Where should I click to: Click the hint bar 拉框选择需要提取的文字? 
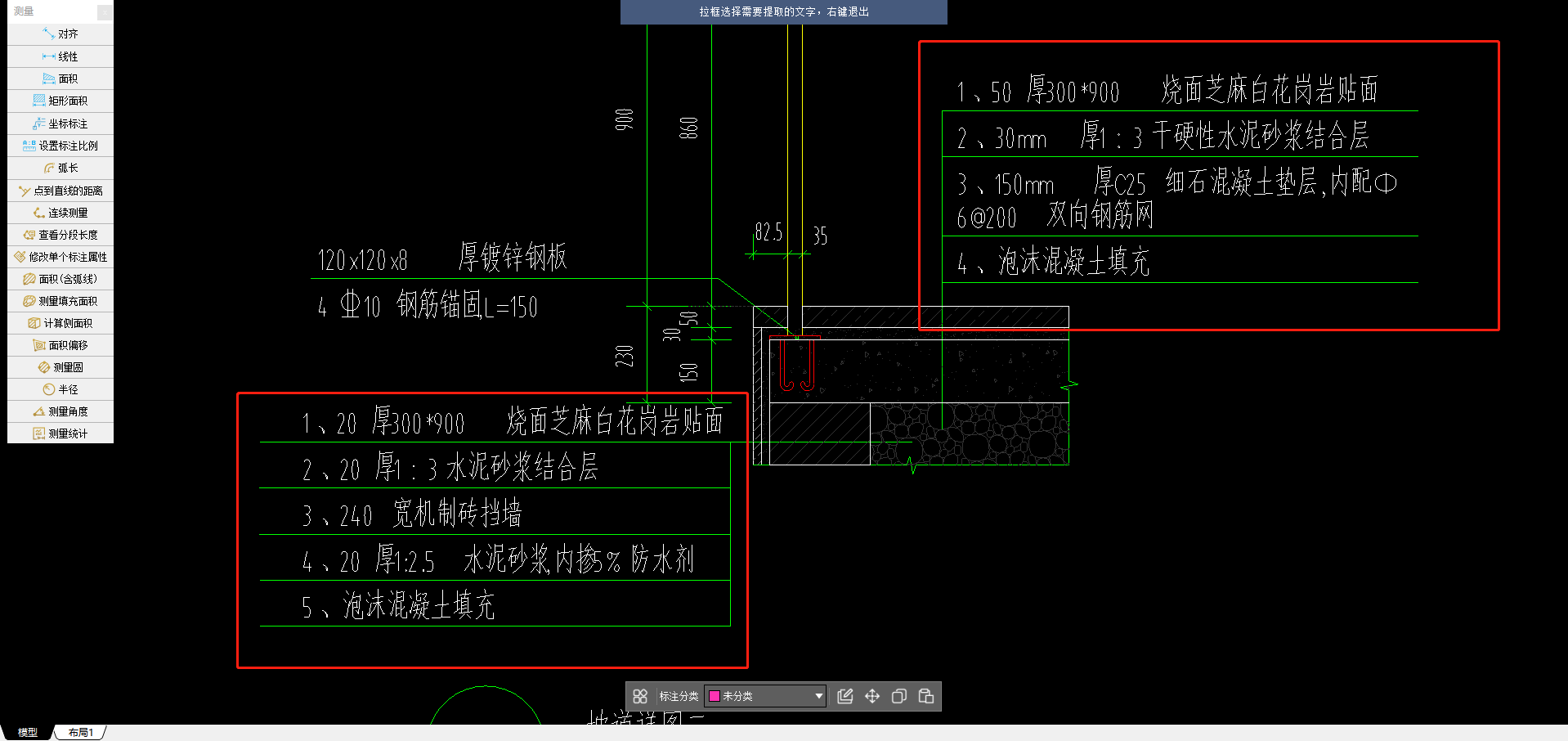pyautogui.click(x=784, y=12)
